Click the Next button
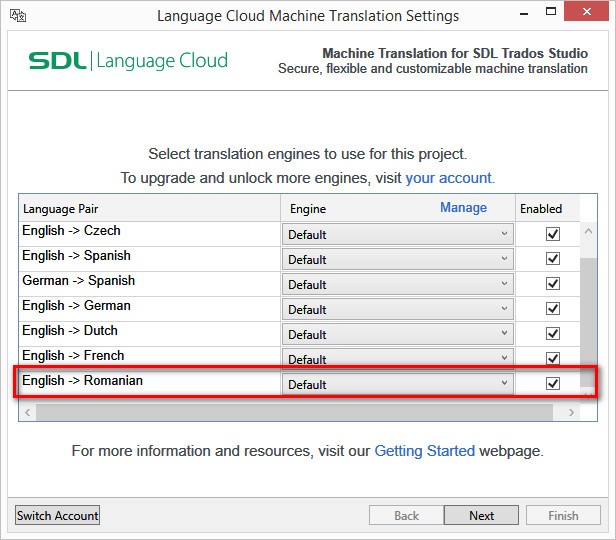The image size is (616, 540). pos(481,515)
